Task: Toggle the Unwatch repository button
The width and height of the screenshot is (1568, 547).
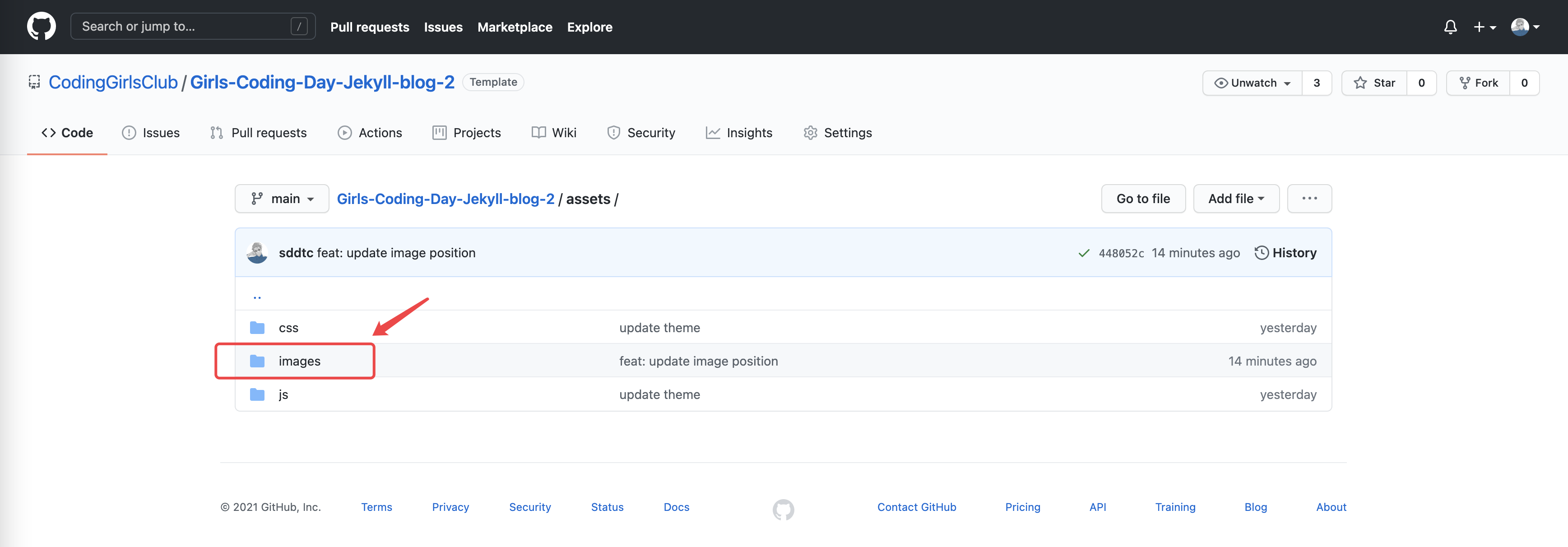Action: pos(1252,83)
